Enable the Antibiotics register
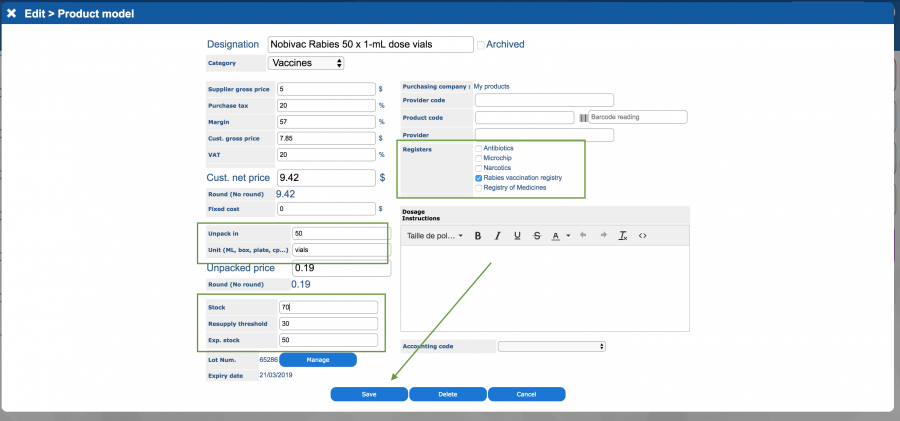The height and width of the screenshot is (421, 900). click(x=479, y=148)
